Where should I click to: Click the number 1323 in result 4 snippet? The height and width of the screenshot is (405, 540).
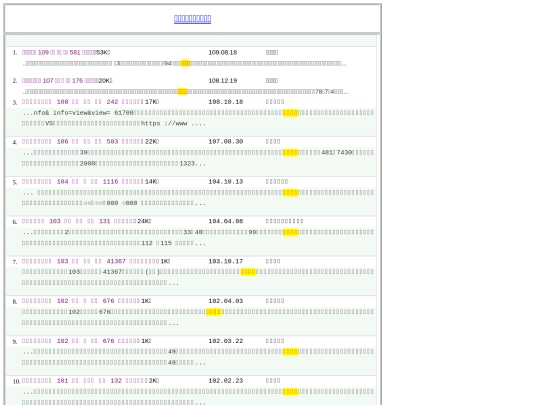click(187, 163)
